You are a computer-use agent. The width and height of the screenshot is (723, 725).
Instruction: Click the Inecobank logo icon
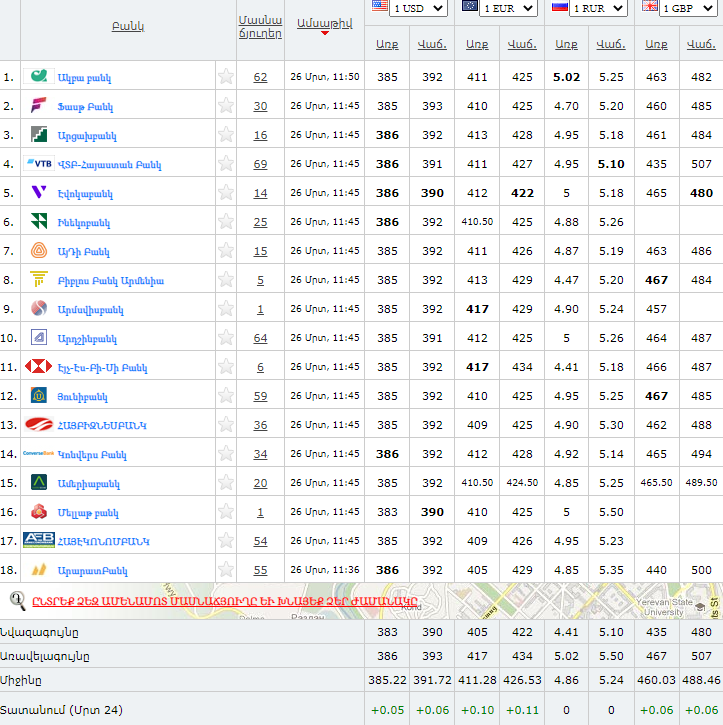(x=39, y=221)
